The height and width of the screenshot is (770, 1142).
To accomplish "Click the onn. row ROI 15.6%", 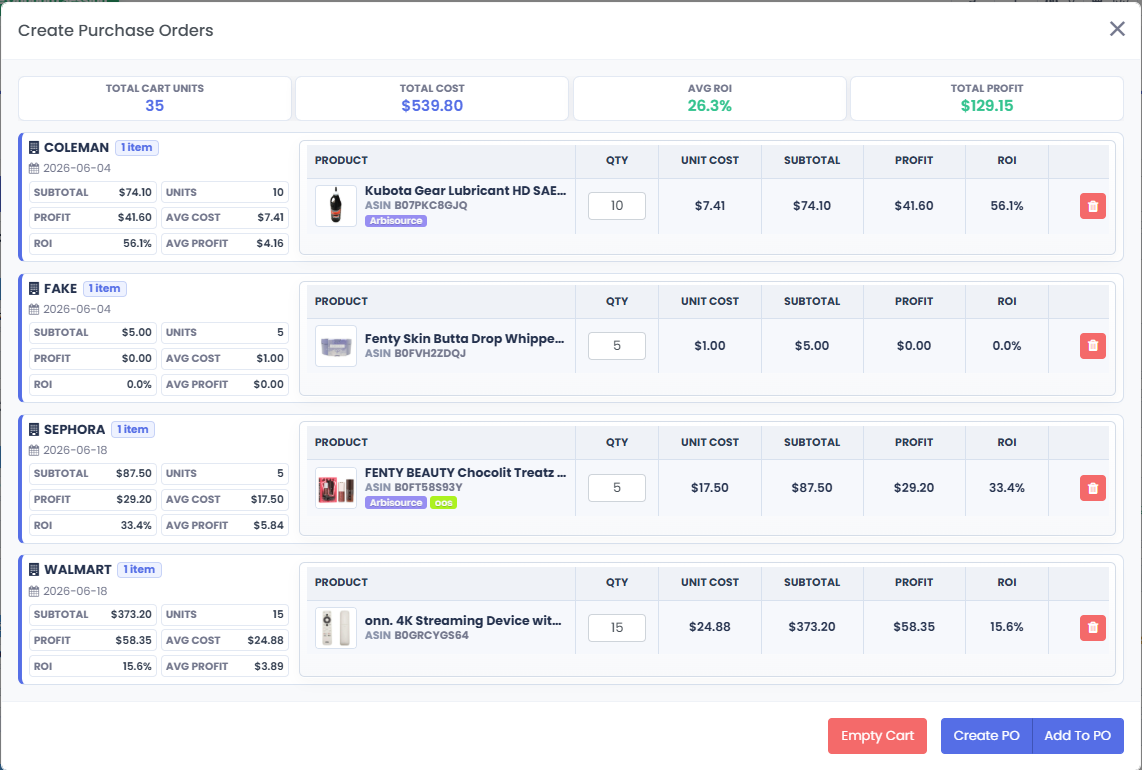I will point(1007,626).
